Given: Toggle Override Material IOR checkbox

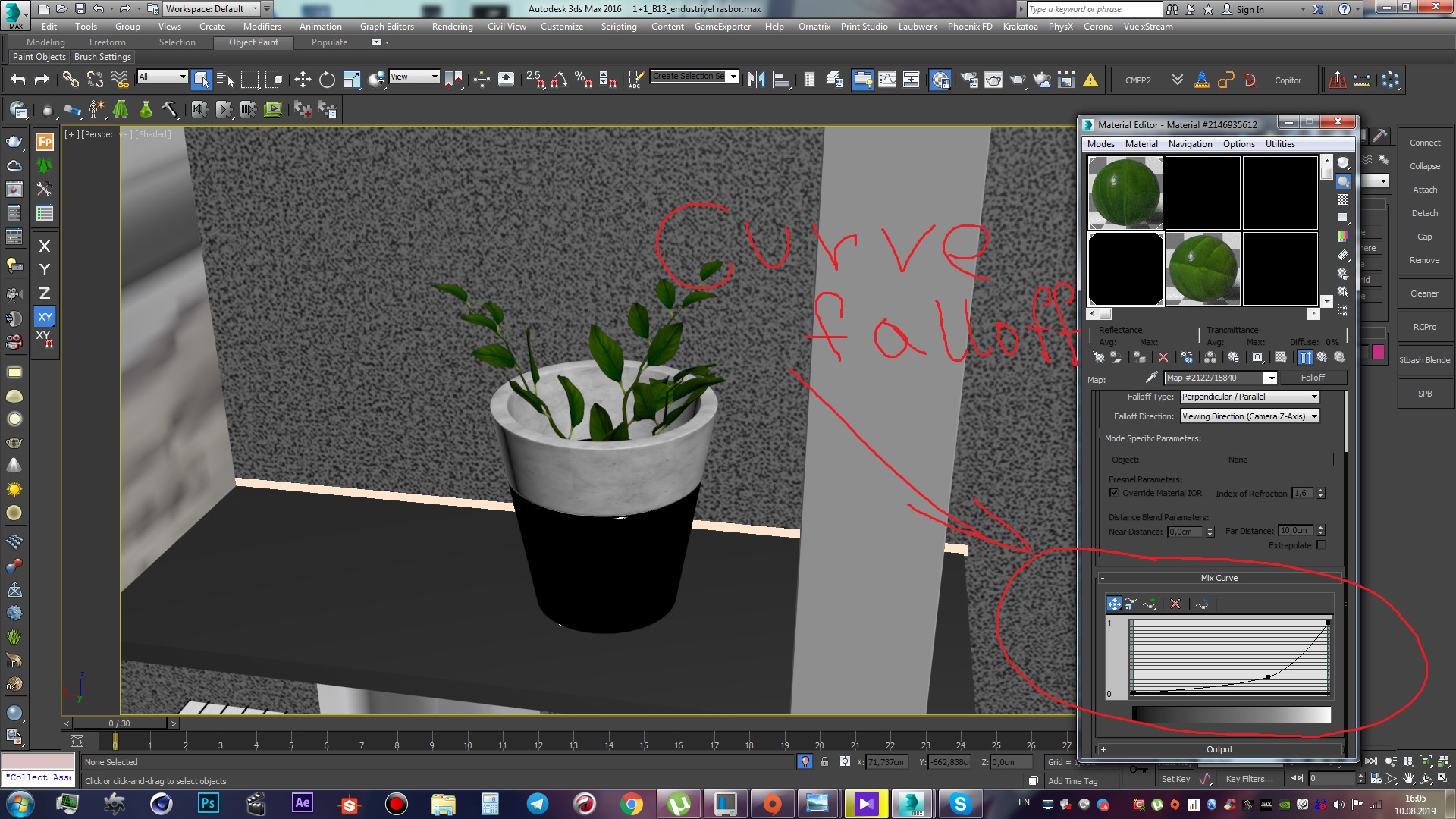Looking at the screenshot, I should pyautogui.click(x=1114, y=492).
